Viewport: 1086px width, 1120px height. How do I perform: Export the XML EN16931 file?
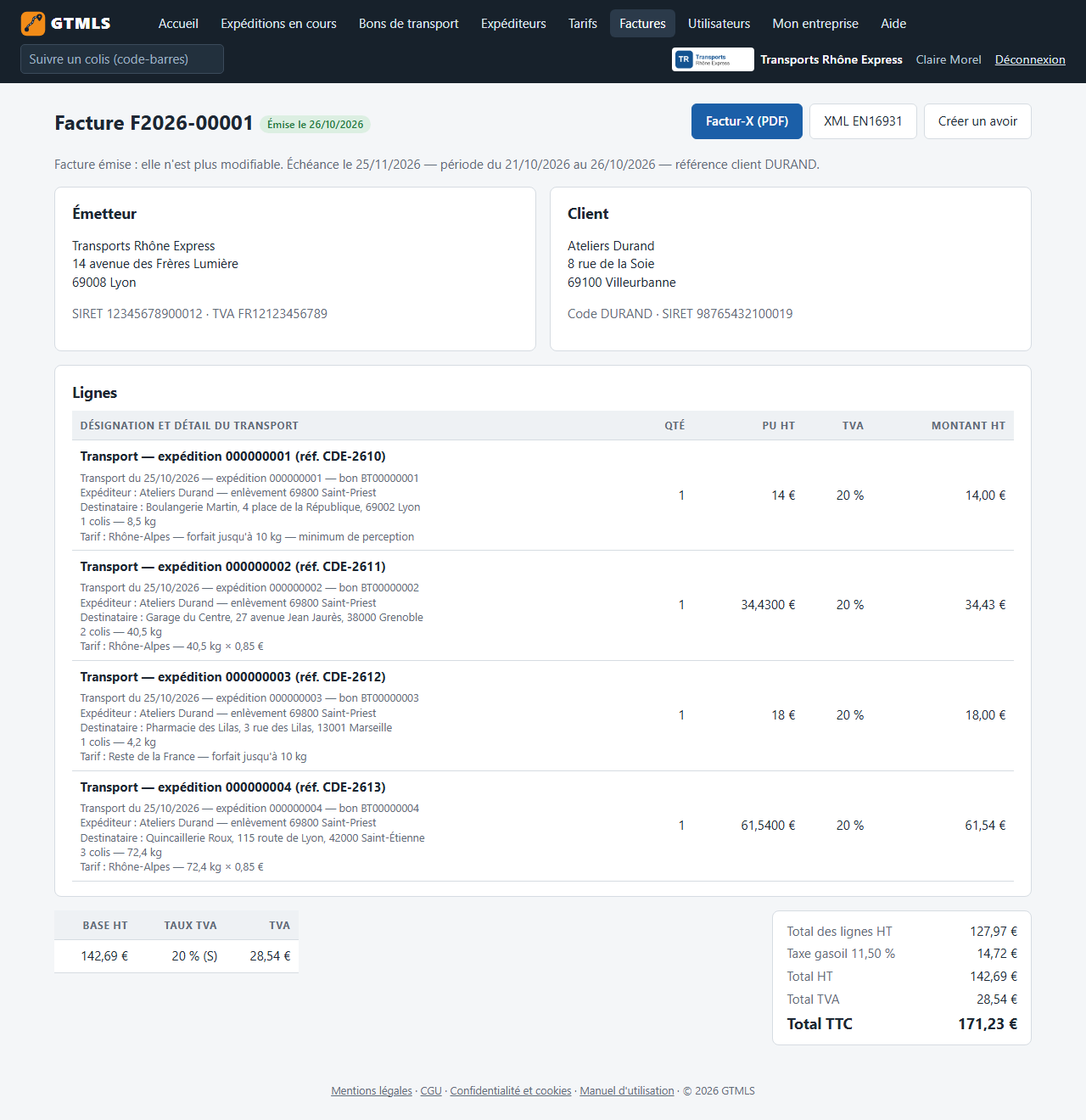coord(863,121)
